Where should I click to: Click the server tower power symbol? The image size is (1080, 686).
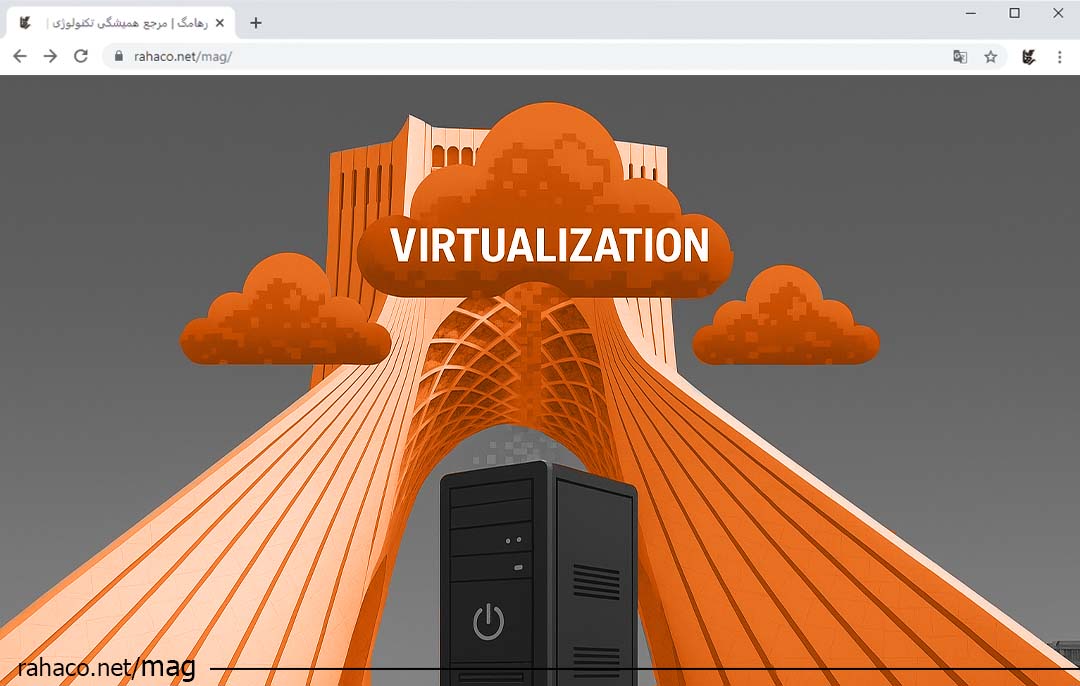[488, 621]
